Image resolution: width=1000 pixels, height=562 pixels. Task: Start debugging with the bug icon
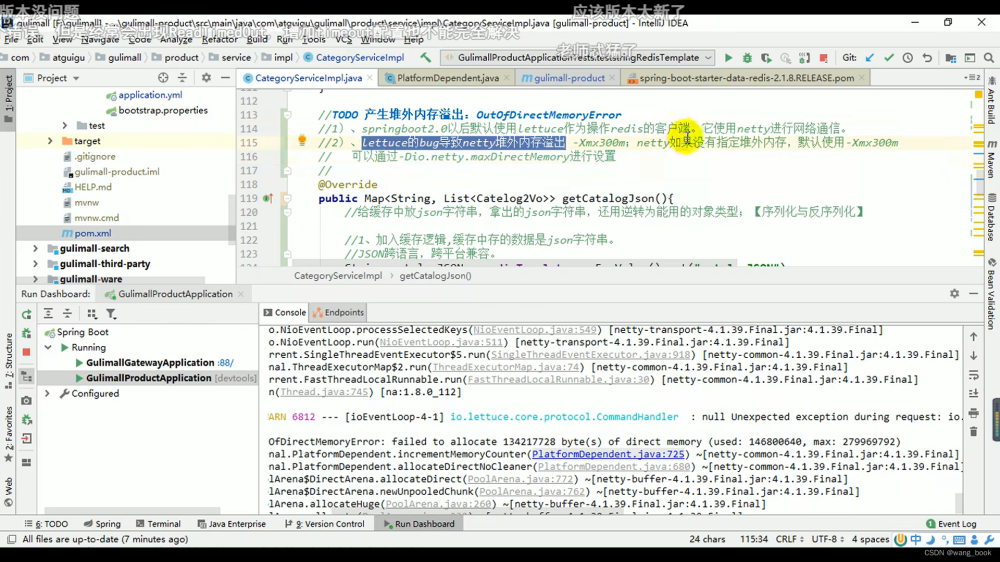747,57
